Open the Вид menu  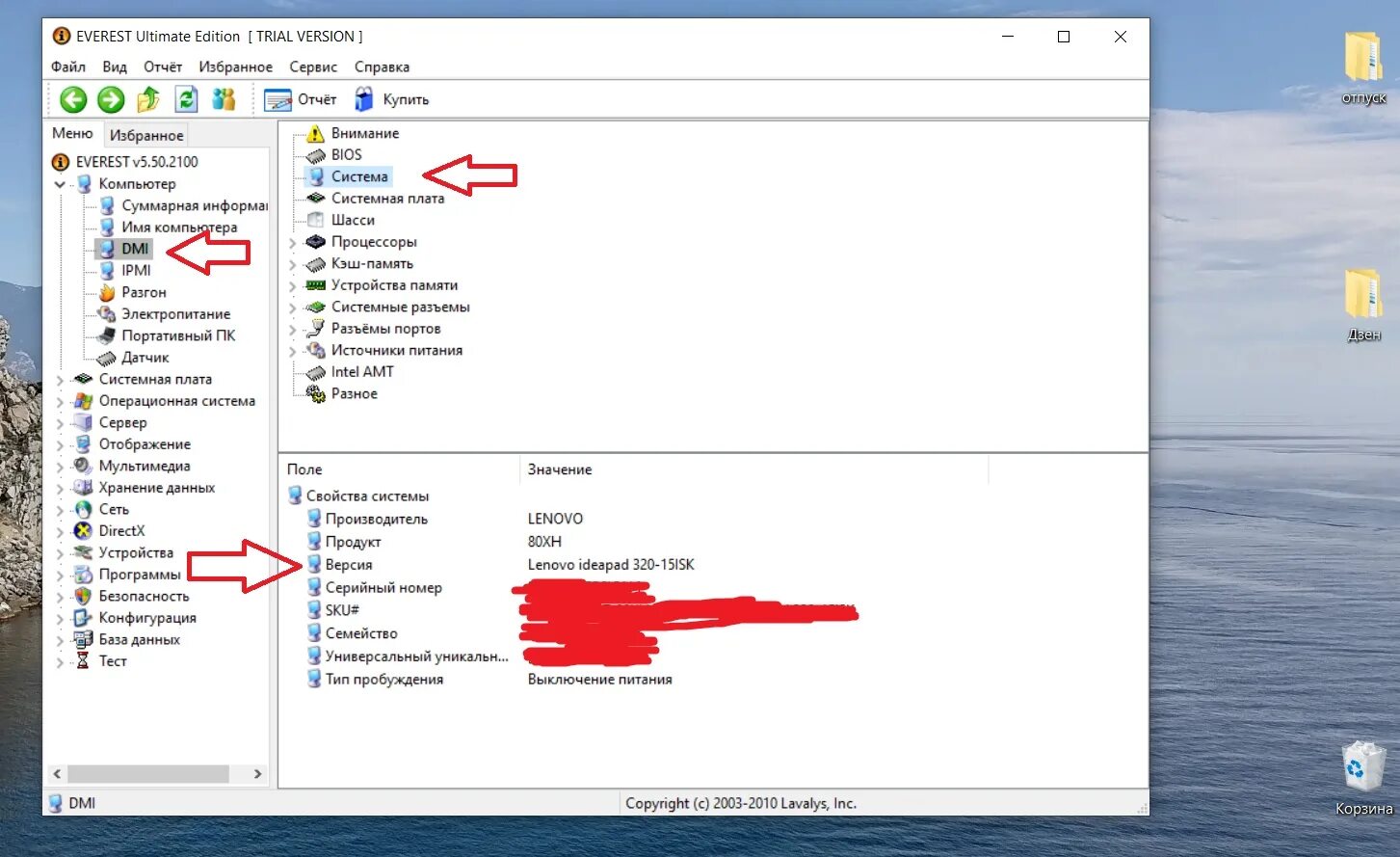(115, 67)
